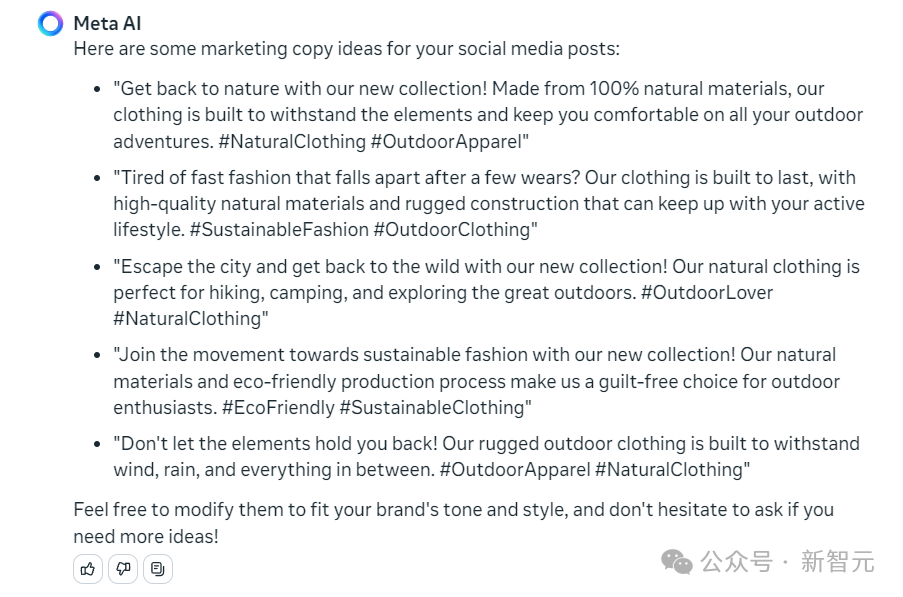Click the #SustainableClothing hashtag

pyautogui.click(x=435, y=408)
